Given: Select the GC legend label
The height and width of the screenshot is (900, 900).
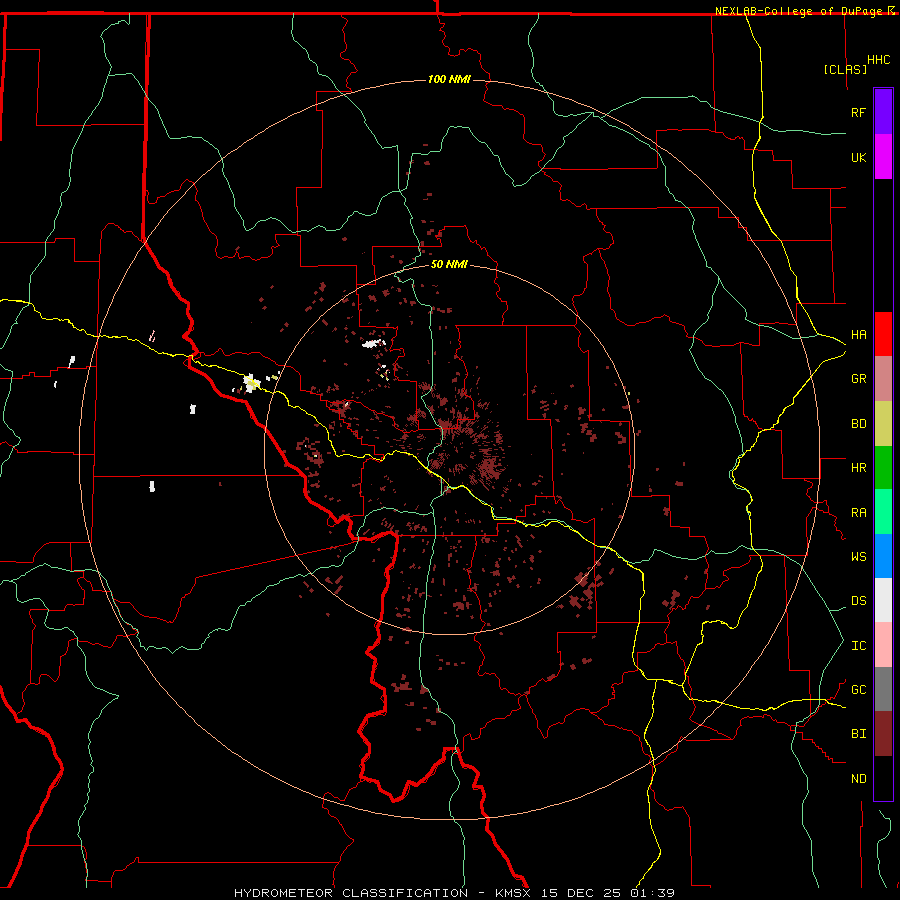Looking at the screenshot, I should 858,690.
